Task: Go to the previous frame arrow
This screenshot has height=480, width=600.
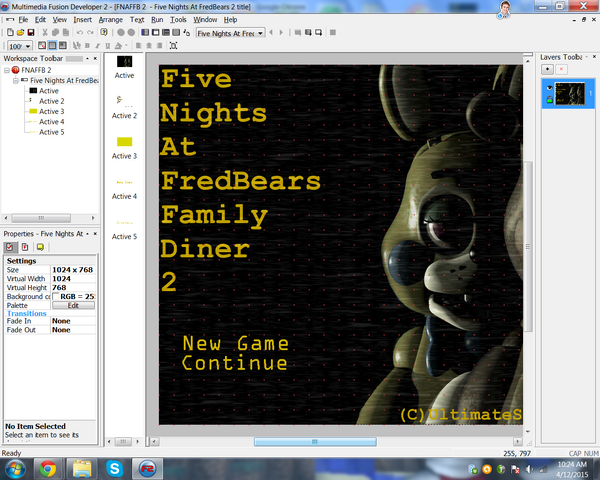Action: tap(271, 33)
